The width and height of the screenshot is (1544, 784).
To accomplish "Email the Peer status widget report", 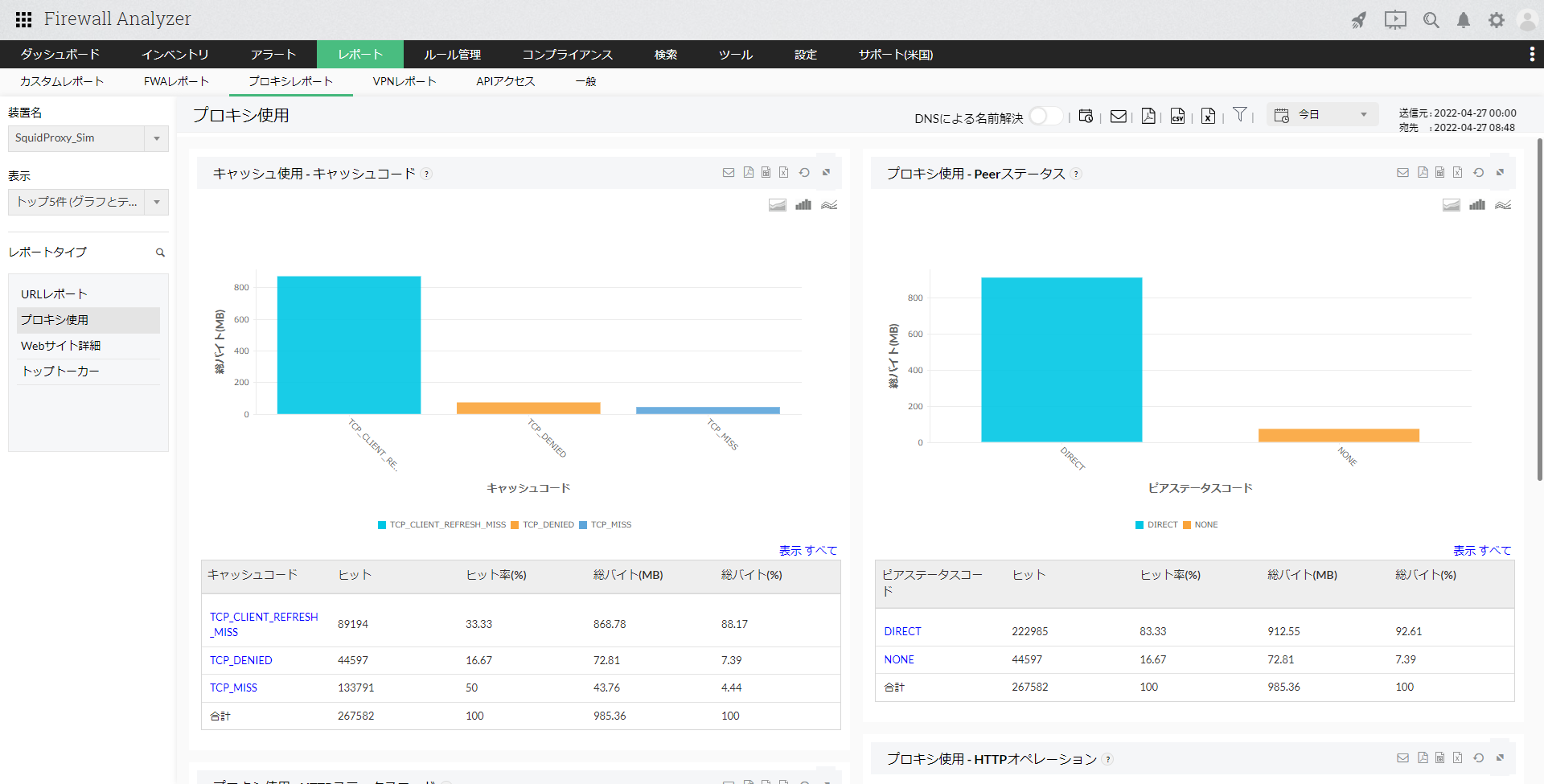I will (x=1402, y=173).
